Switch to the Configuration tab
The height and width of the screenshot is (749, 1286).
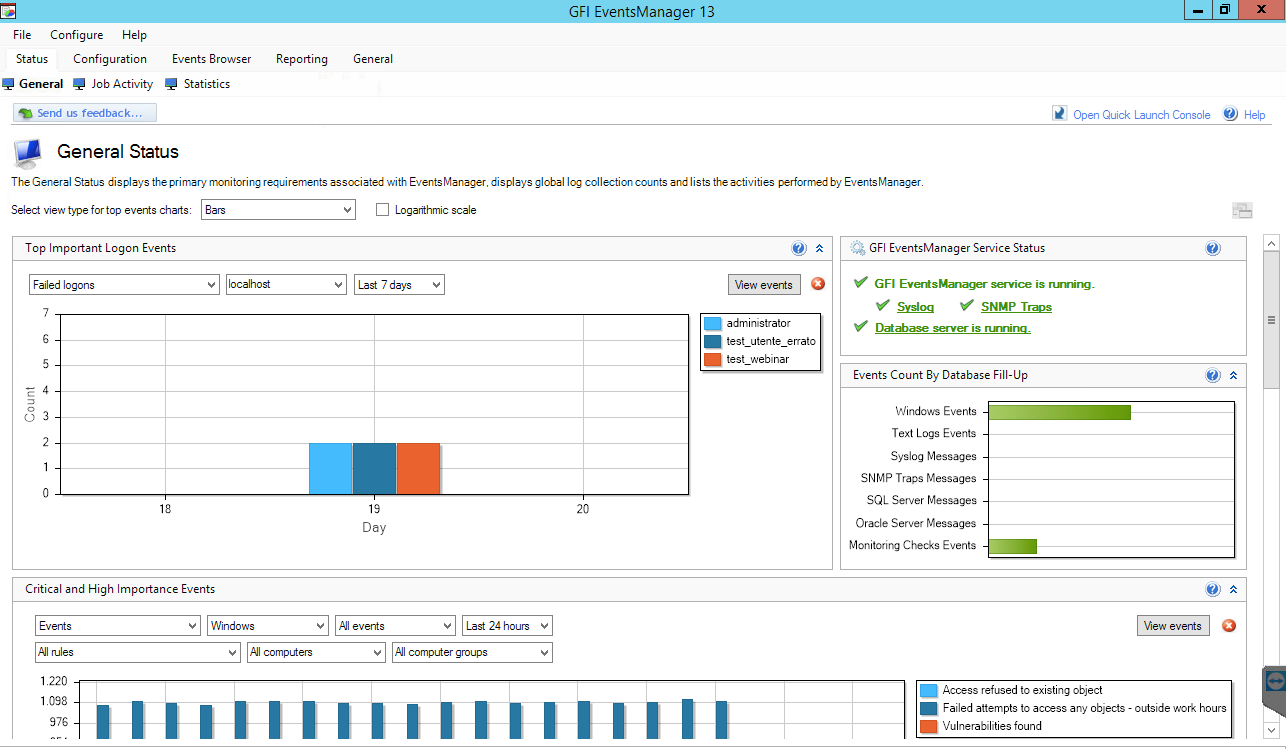110,59
